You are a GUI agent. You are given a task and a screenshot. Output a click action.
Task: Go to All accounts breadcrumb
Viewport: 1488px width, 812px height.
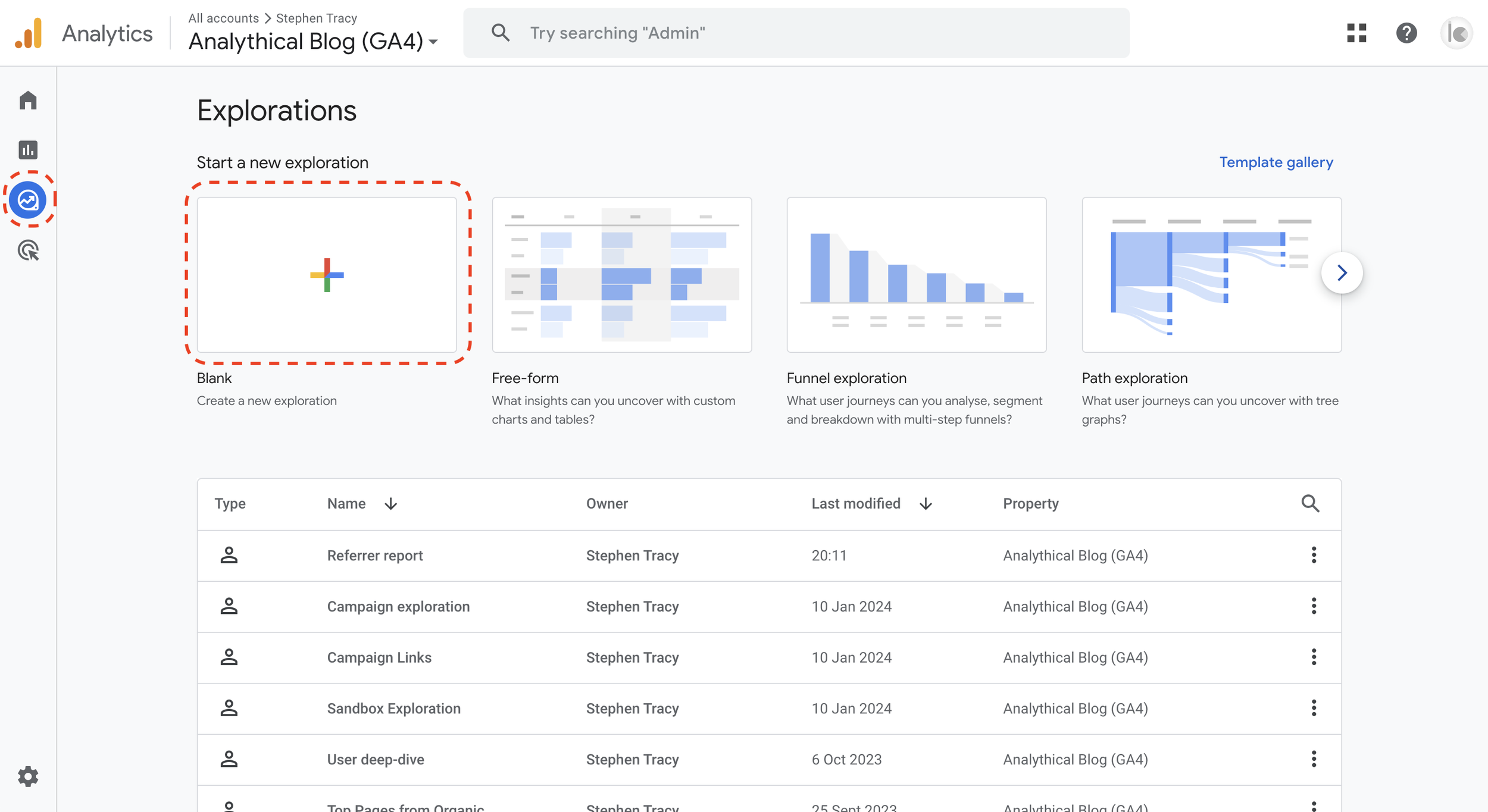(223, 18)
